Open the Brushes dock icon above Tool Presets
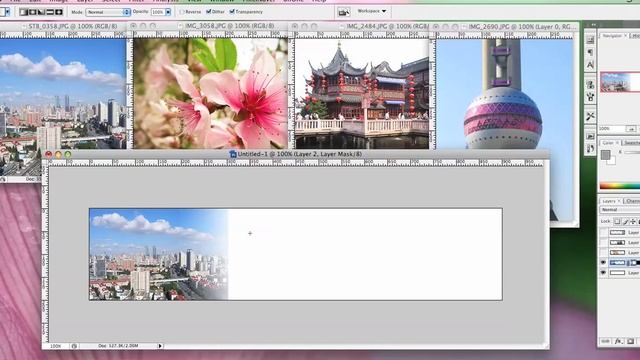This screenshot has height=360, width=640. (x=590, y=97)
